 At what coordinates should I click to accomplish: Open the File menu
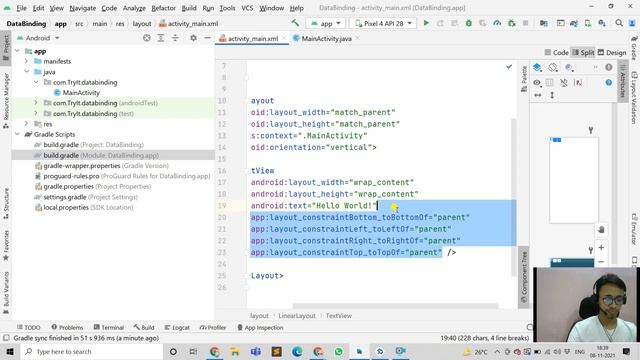click(x=21, y=8)
